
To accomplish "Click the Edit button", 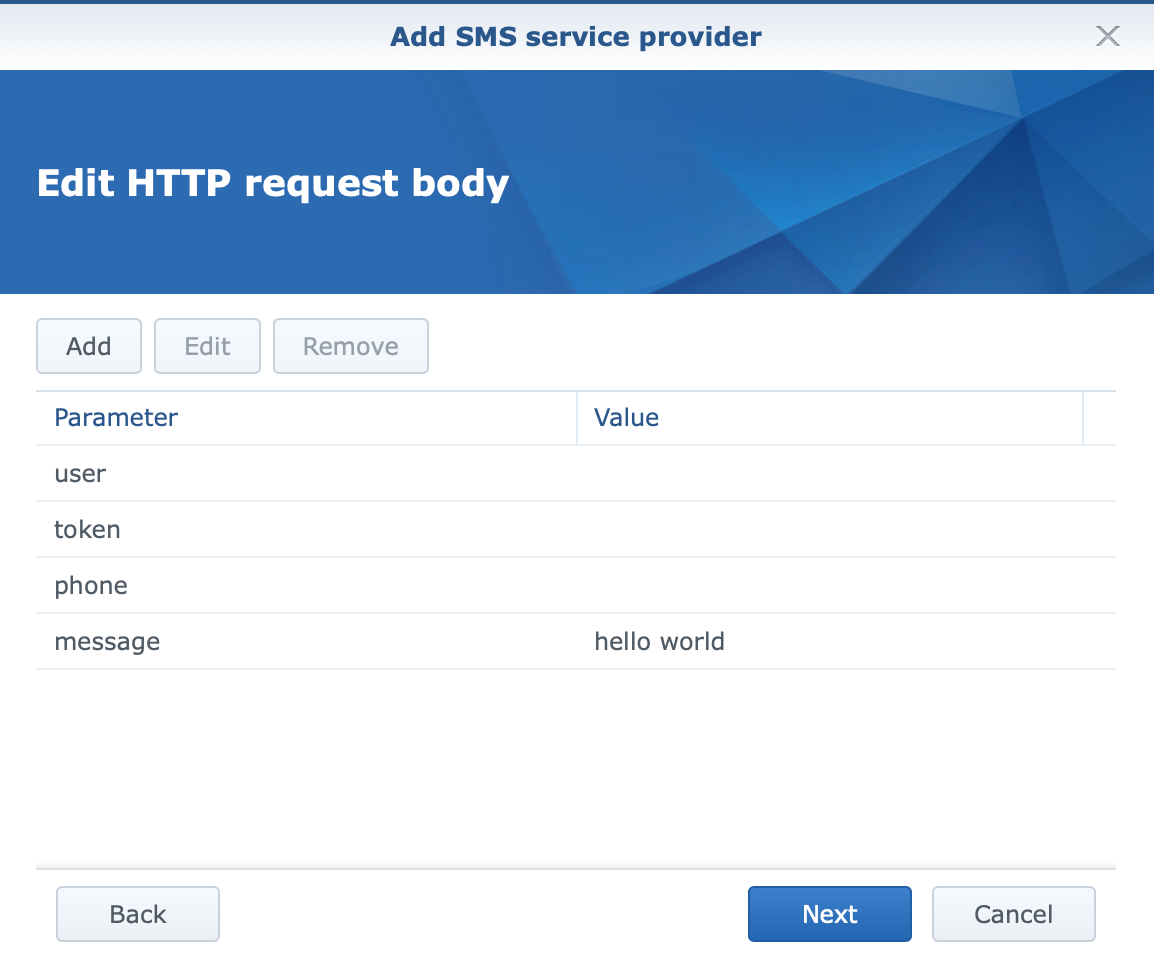I will [208, 346].
